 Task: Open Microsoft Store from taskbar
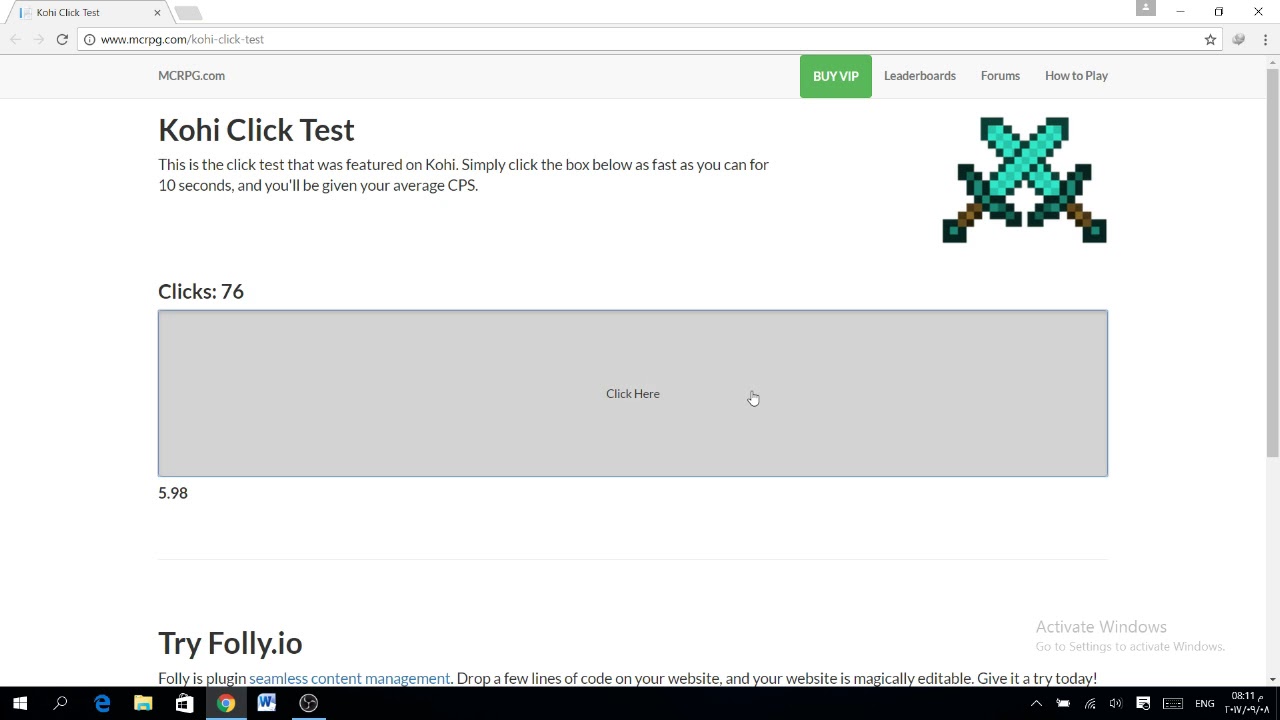click(x=184, y=703)
